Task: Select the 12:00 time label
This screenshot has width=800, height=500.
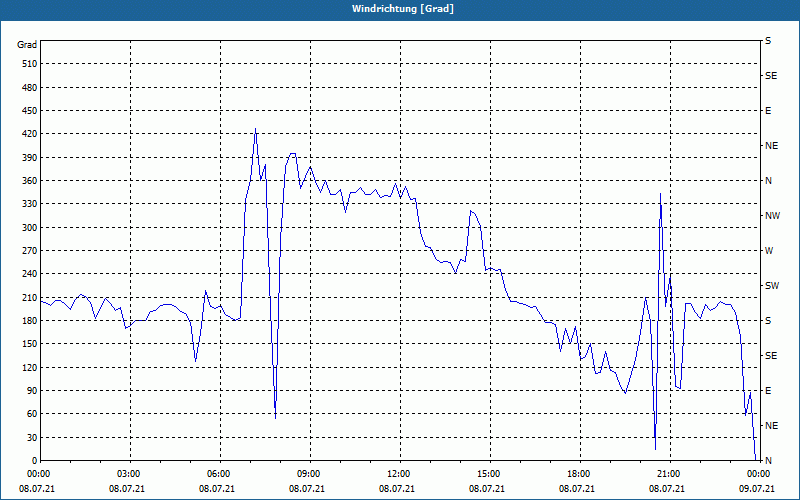Action: click(x=397, y=474)
